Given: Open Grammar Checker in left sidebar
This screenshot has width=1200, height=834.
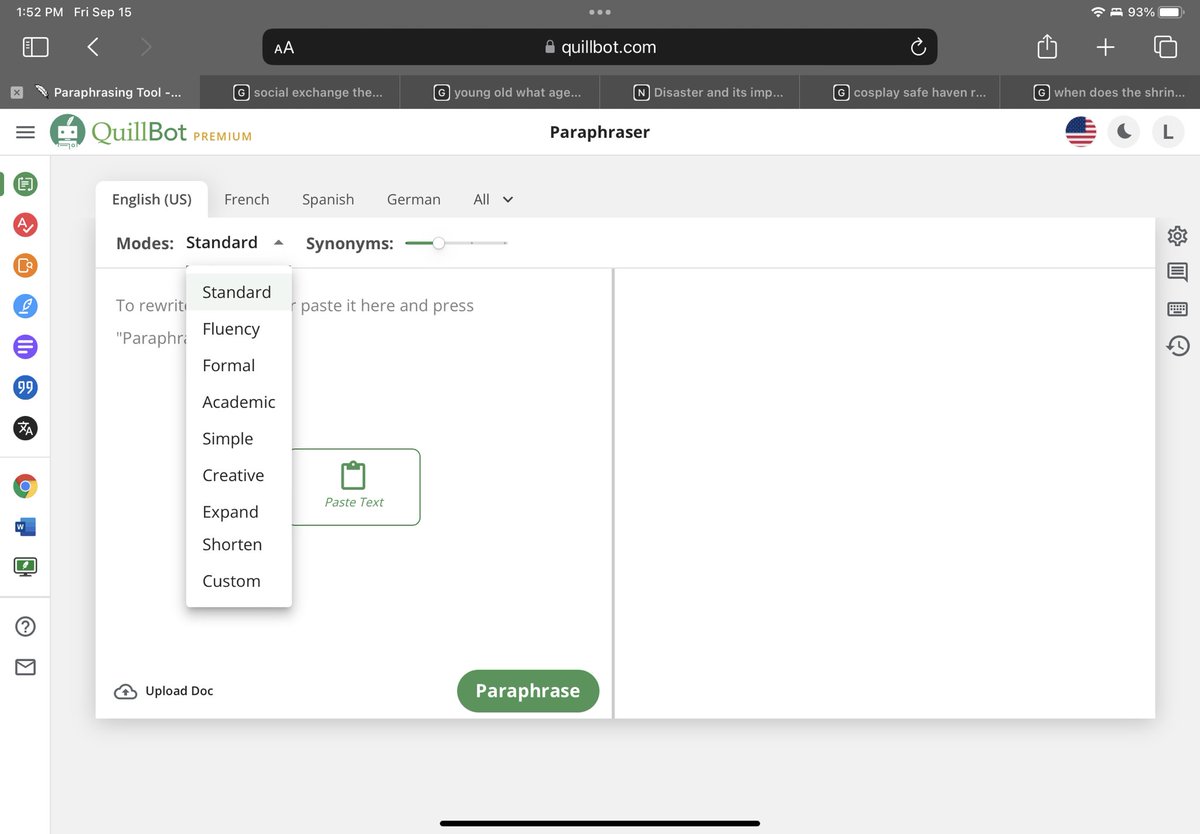Looking at the screenshot, I should 25,224.
